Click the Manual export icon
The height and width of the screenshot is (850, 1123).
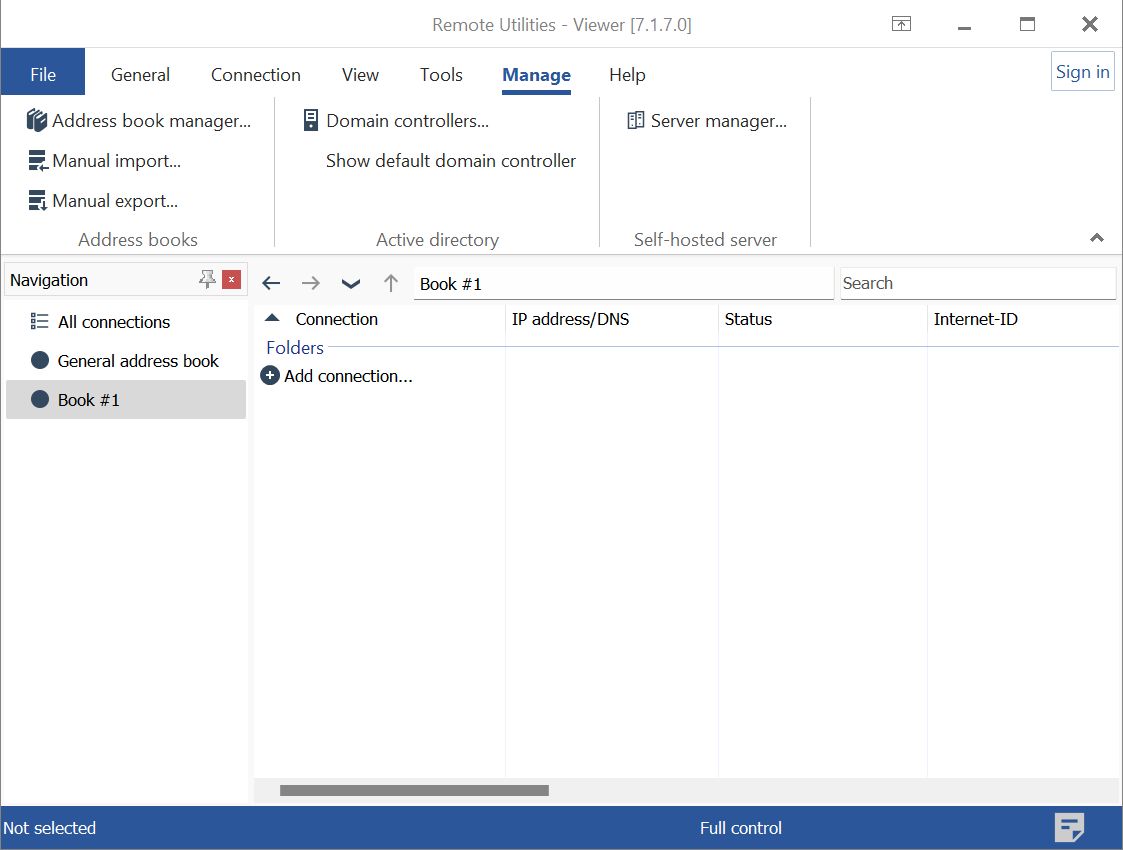[x=37, y=201]
